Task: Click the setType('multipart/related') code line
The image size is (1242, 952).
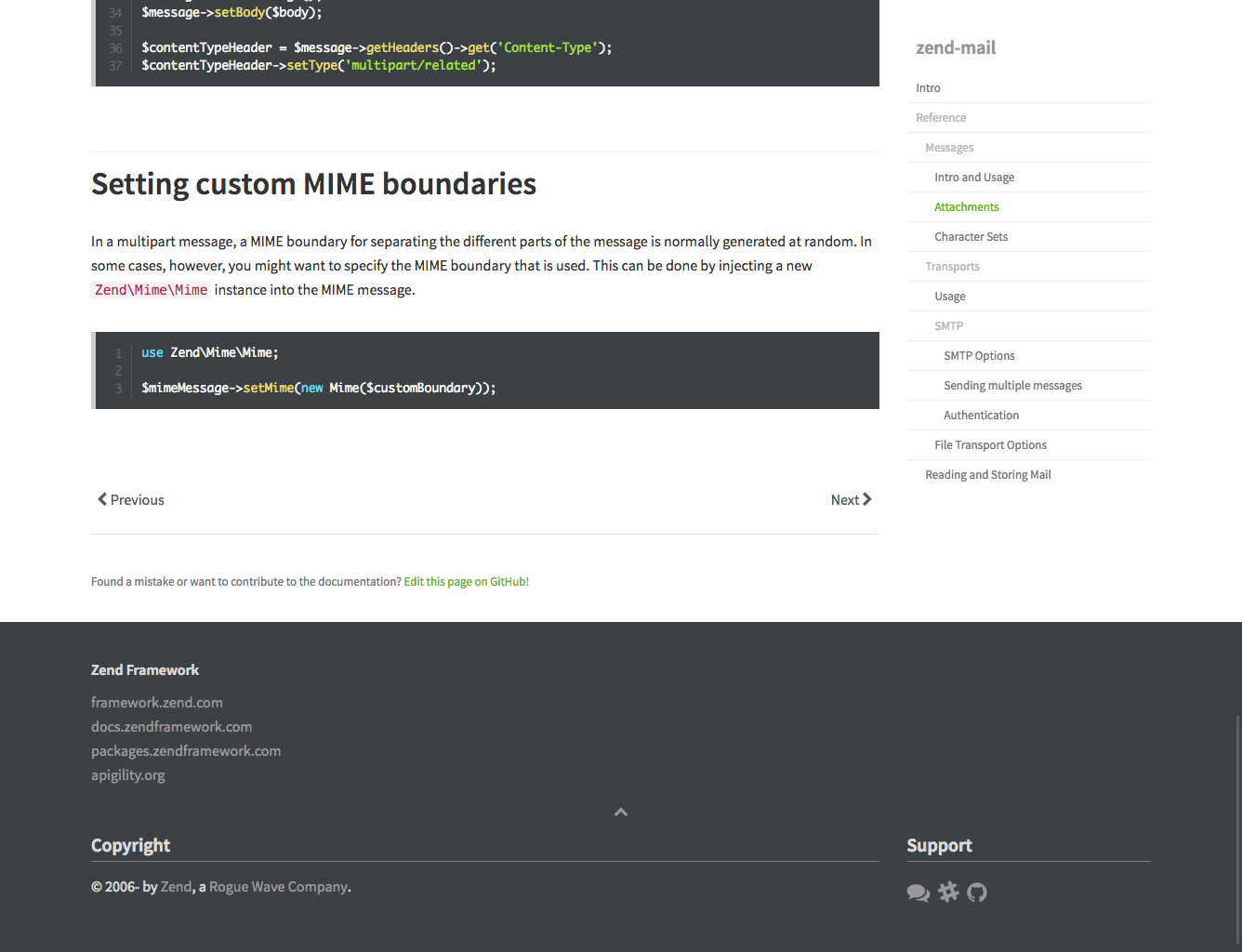Action: 319,66
